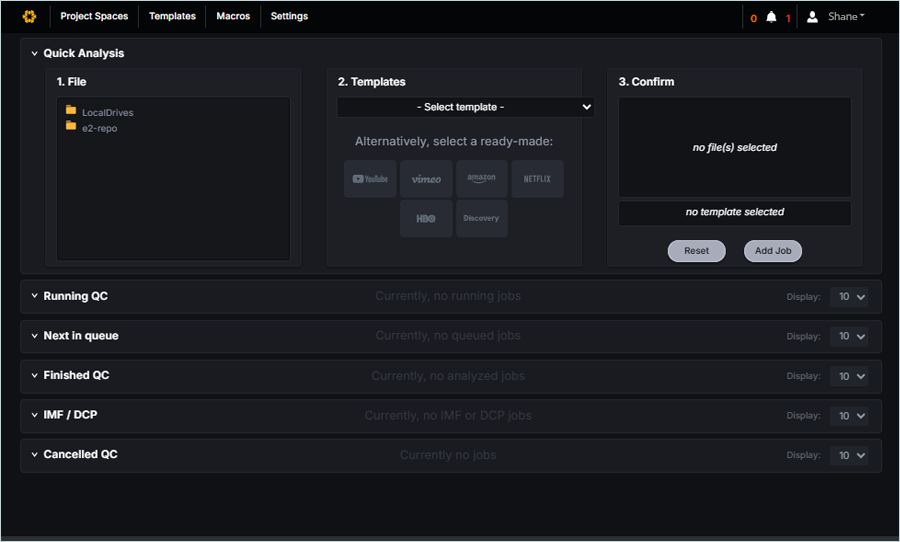This screenshot has height=542, width=900.
Task: Open the e2-repo folder
Action: tap(98, 128)
